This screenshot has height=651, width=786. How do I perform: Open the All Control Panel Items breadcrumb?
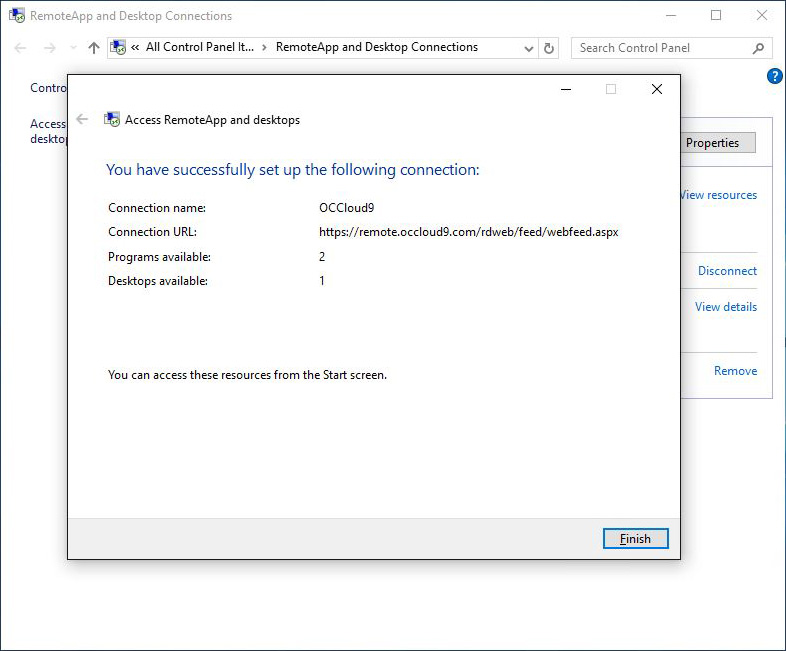[200, 47]
